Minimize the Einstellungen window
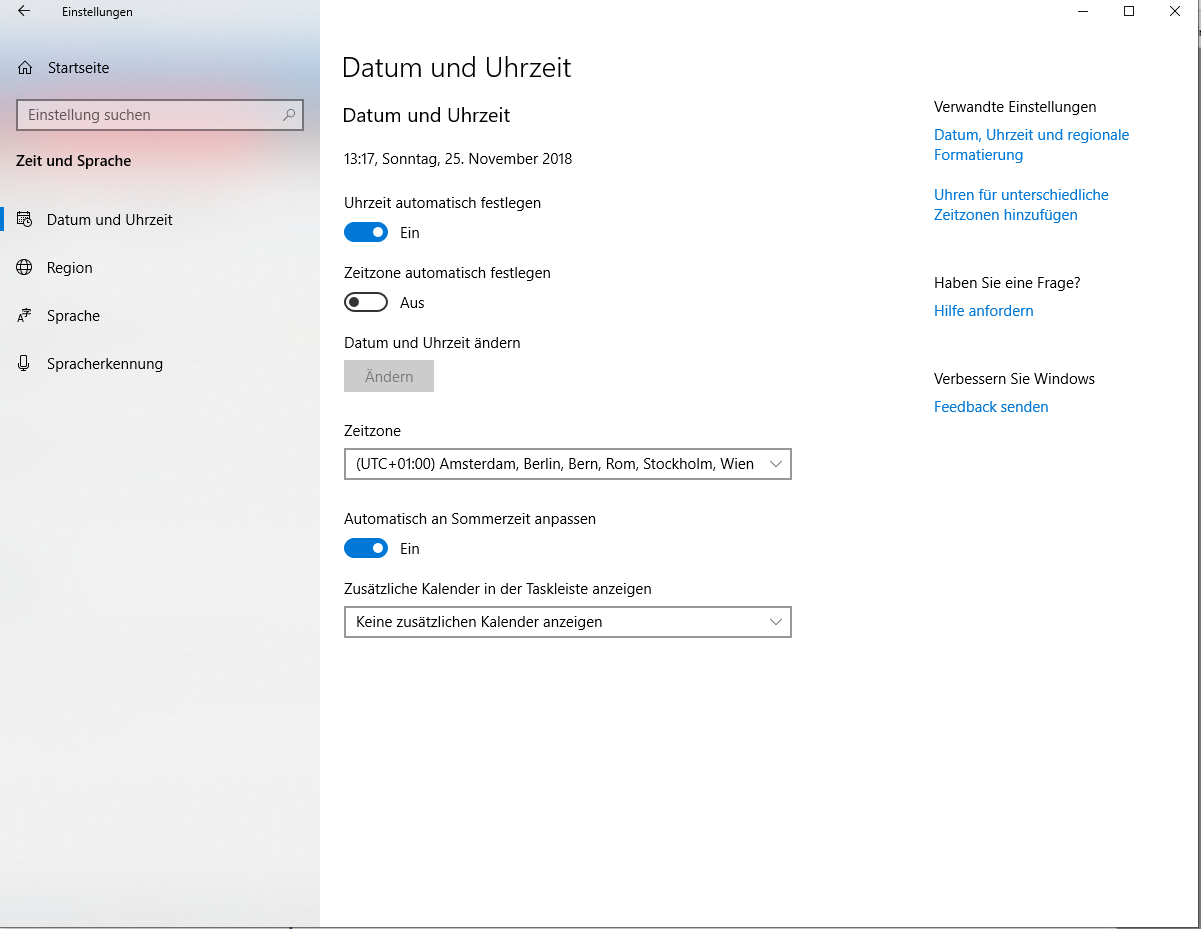 pyautogui.click(x=1083, y=12)
